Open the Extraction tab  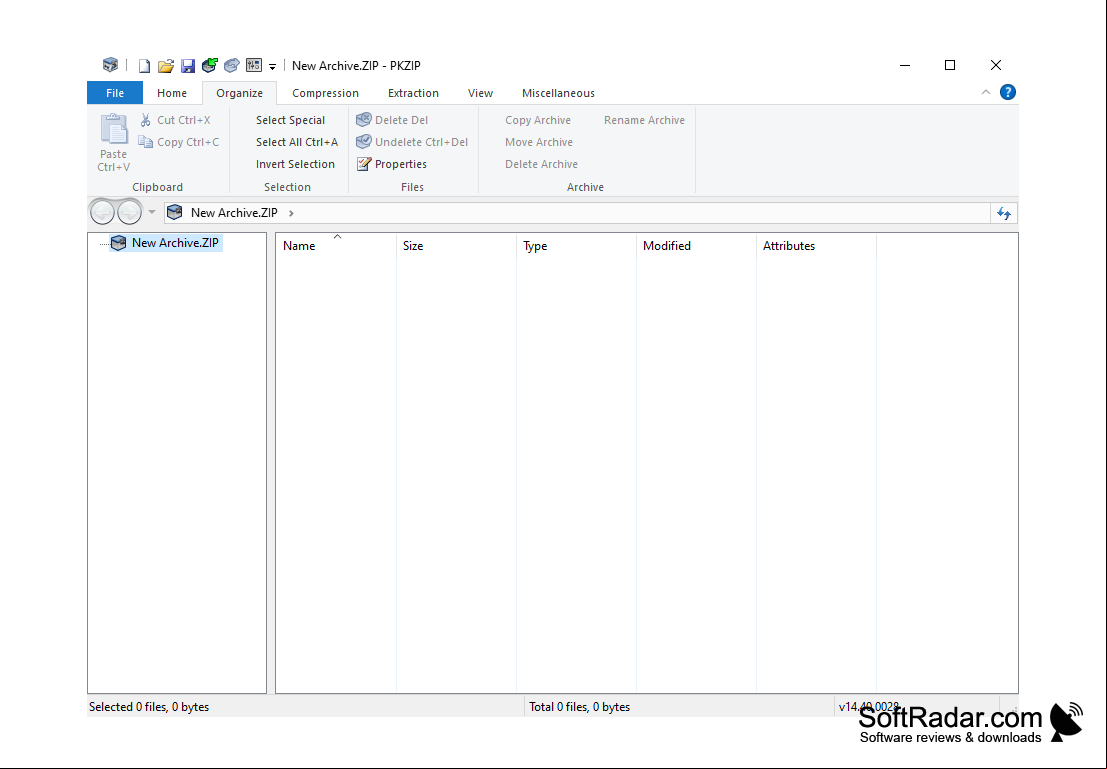[x=414, y=93]
